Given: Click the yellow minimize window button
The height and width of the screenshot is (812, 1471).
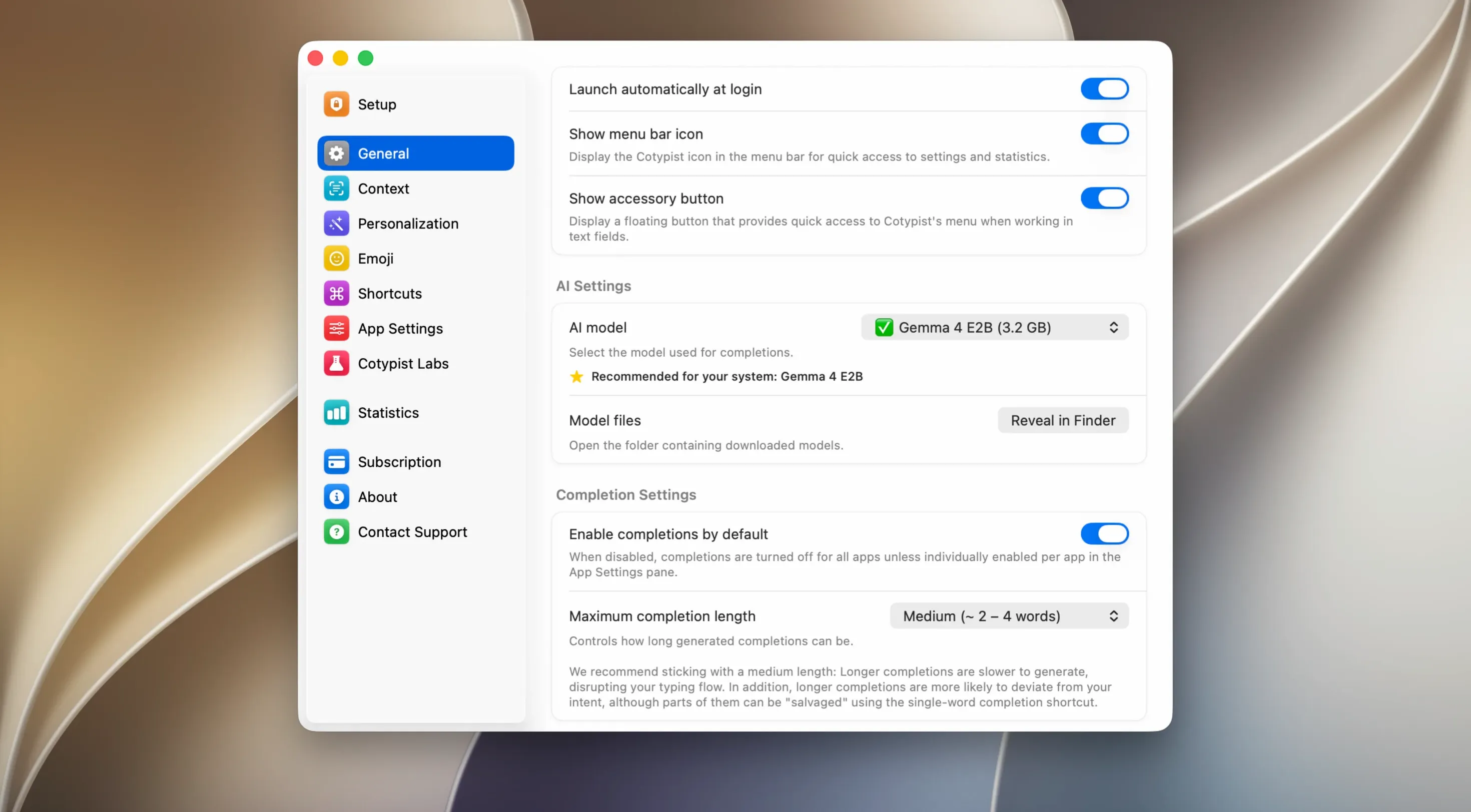Looking at the screenshot, I should (340, 58).
